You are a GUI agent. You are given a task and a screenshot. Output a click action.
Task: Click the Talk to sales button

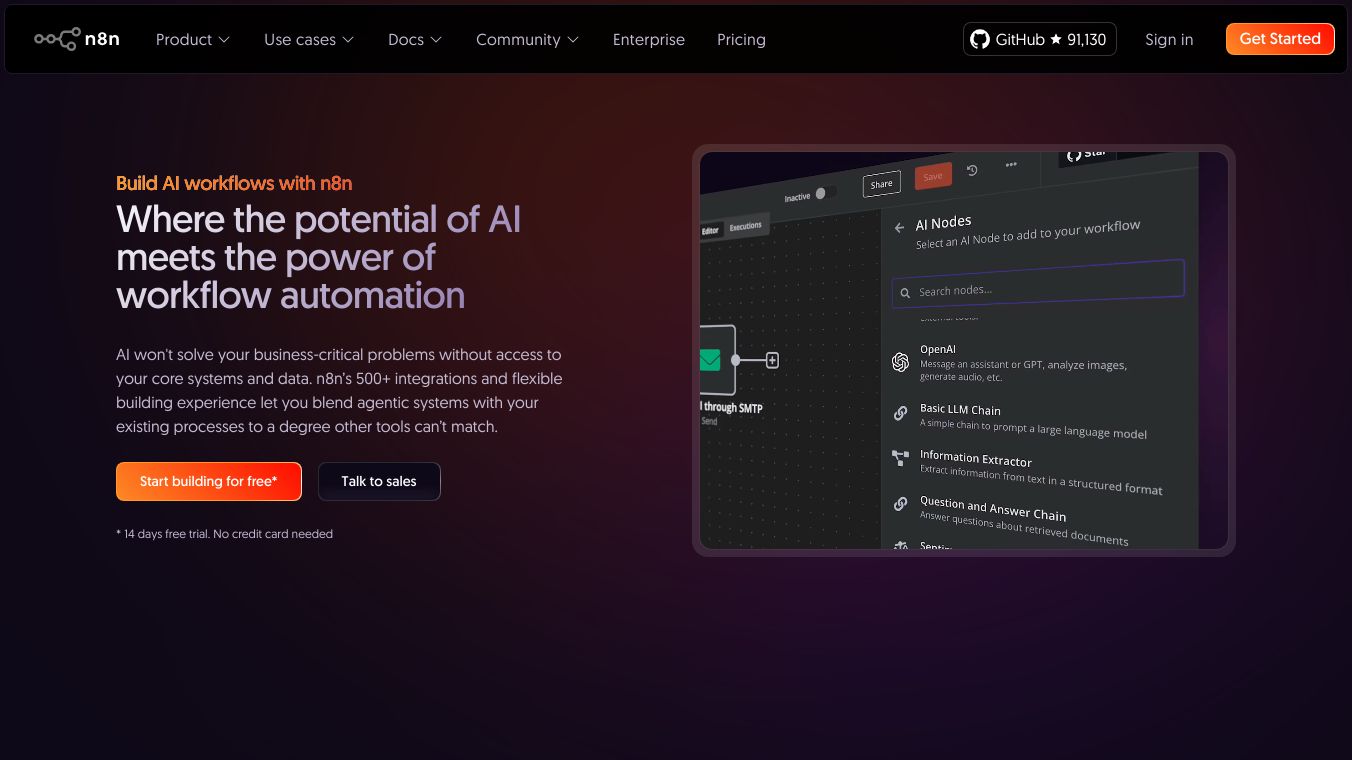click(379, 481)
